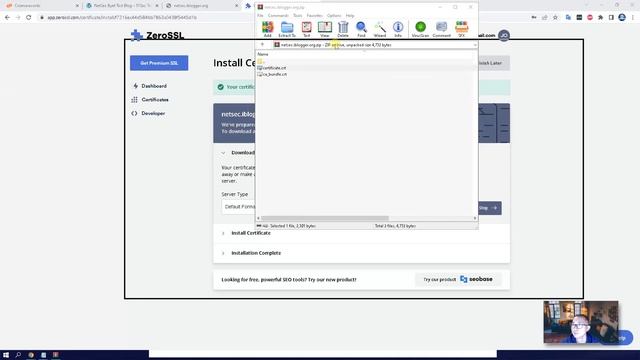Screen dimensions: 640x360
Task: Click the Extract To folder icon
Action: point(287,29)
